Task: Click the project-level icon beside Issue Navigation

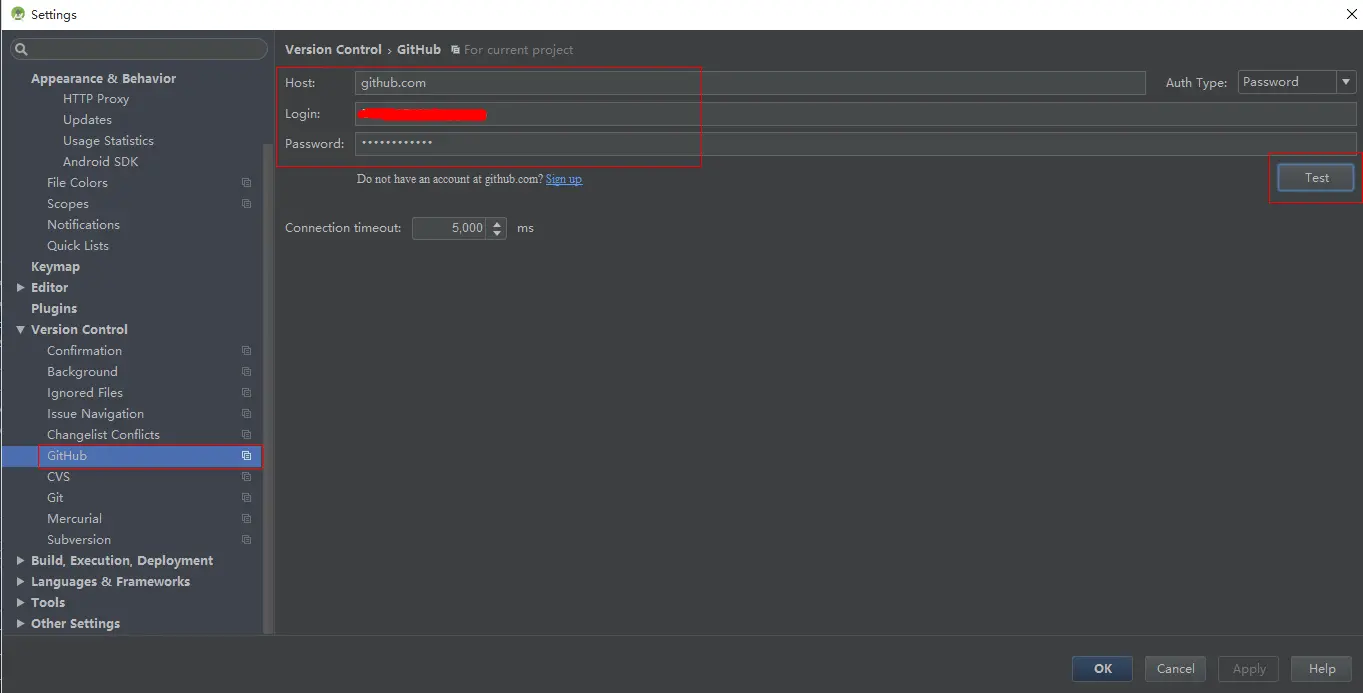Action: (246, 414)
